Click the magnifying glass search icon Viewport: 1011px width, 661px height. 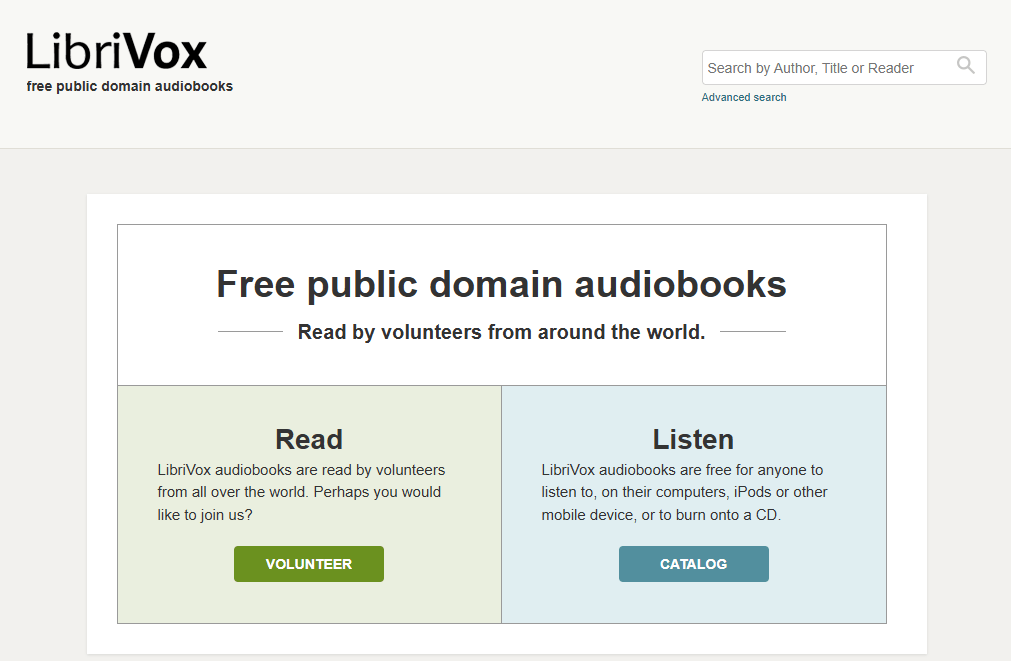pos(965,66)
